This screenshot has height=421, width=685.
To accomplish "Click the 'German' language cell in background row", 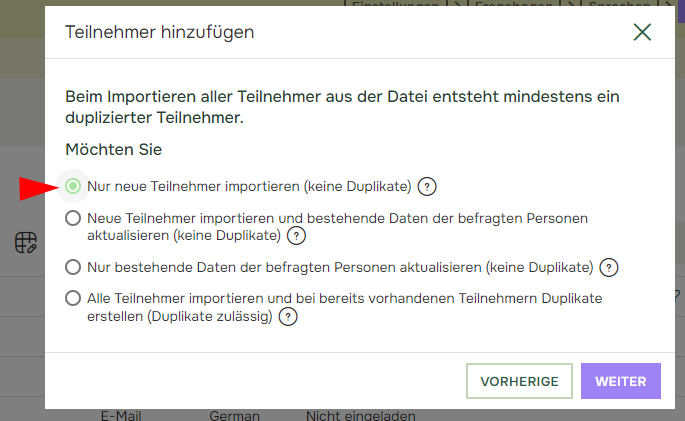I will (x=234, y=416).
